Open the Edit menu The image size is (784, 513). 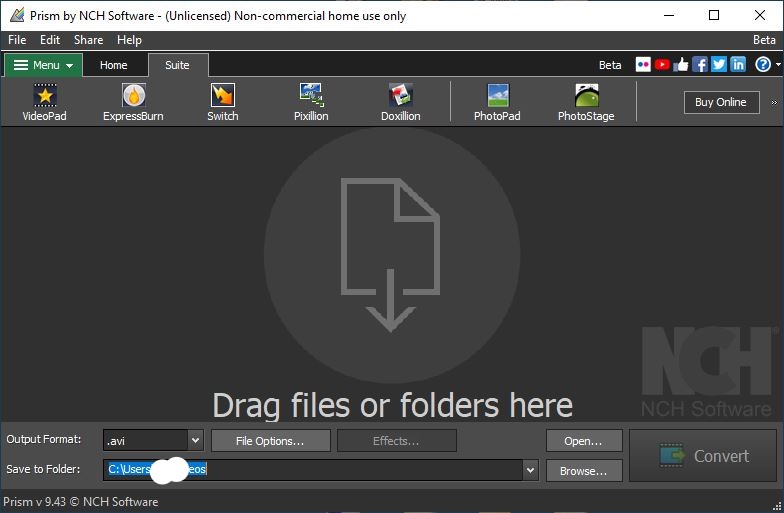click(x=50, y=40)
